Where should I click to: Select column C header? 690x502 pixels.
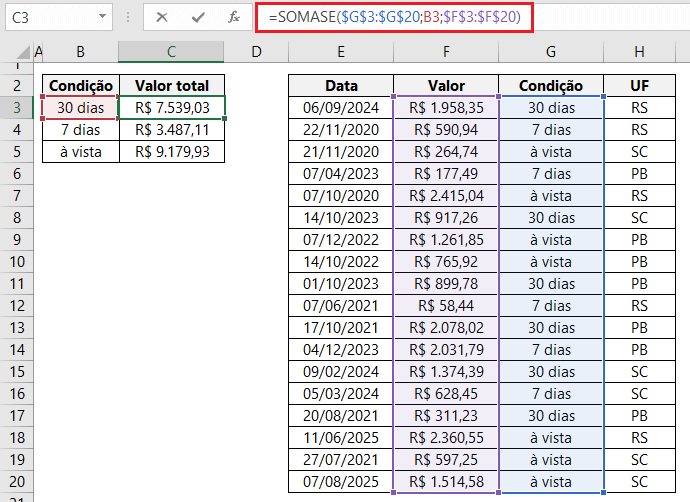click(x=171, y=52)
